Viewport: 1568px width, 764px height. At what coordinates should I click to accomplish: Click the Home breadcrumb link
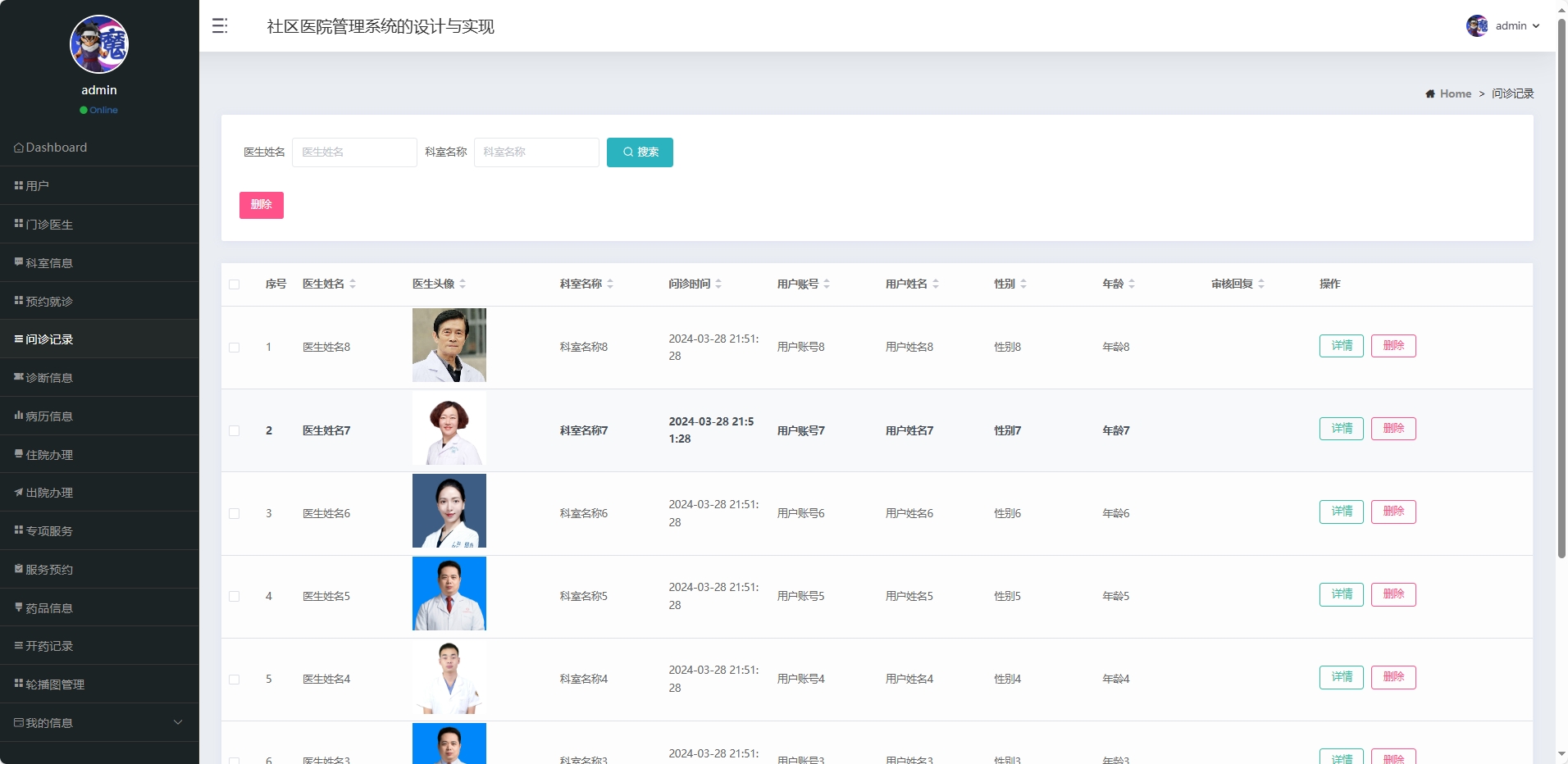pos(1456,94)
